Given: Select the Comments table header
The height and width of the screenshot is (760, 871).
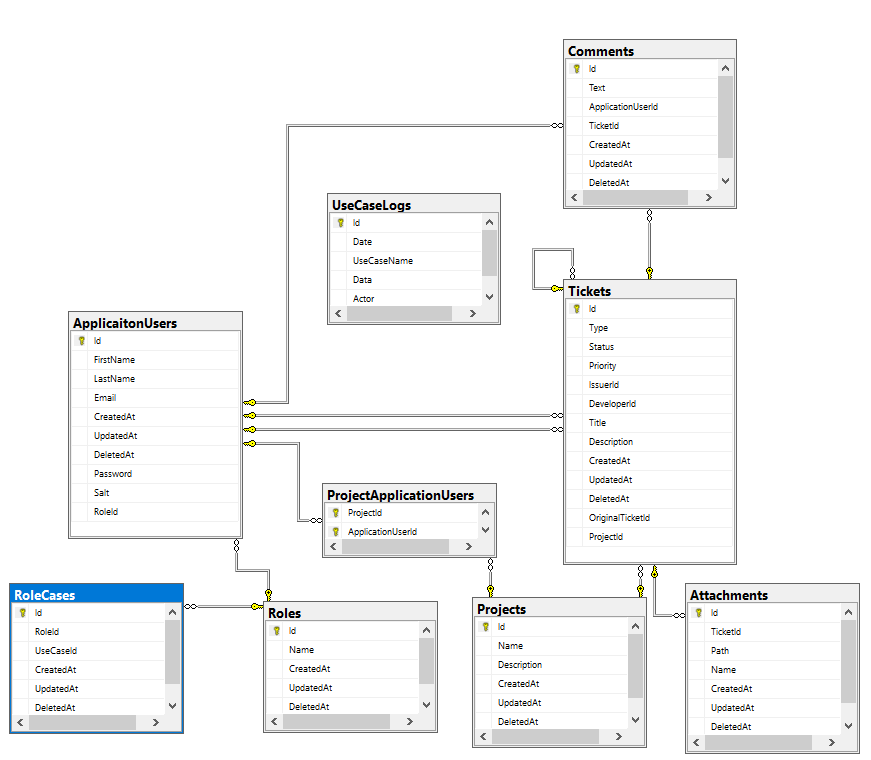Looking at the screenshot, I should [650, 51].
